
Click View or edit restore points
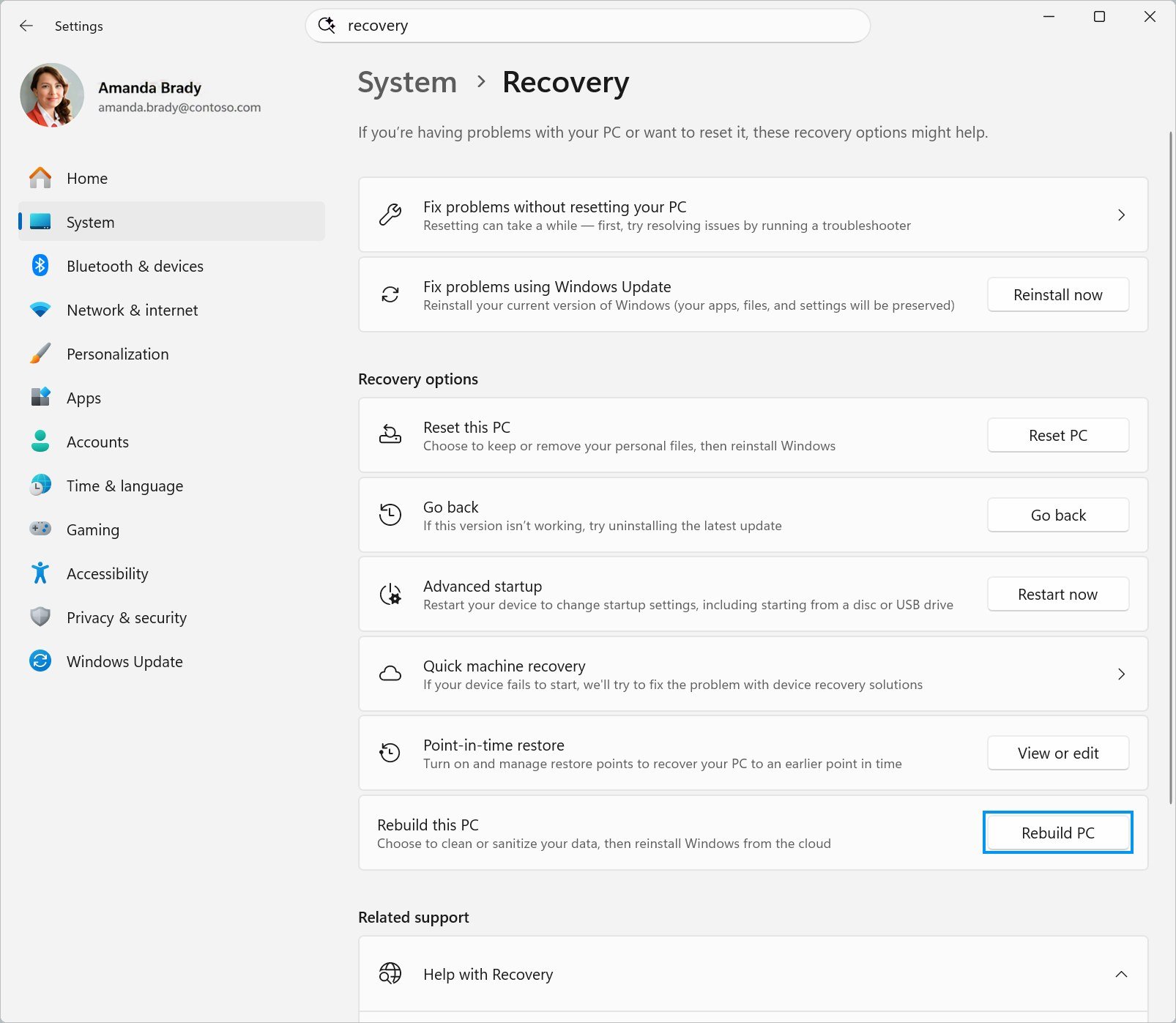pos(1057,753)
